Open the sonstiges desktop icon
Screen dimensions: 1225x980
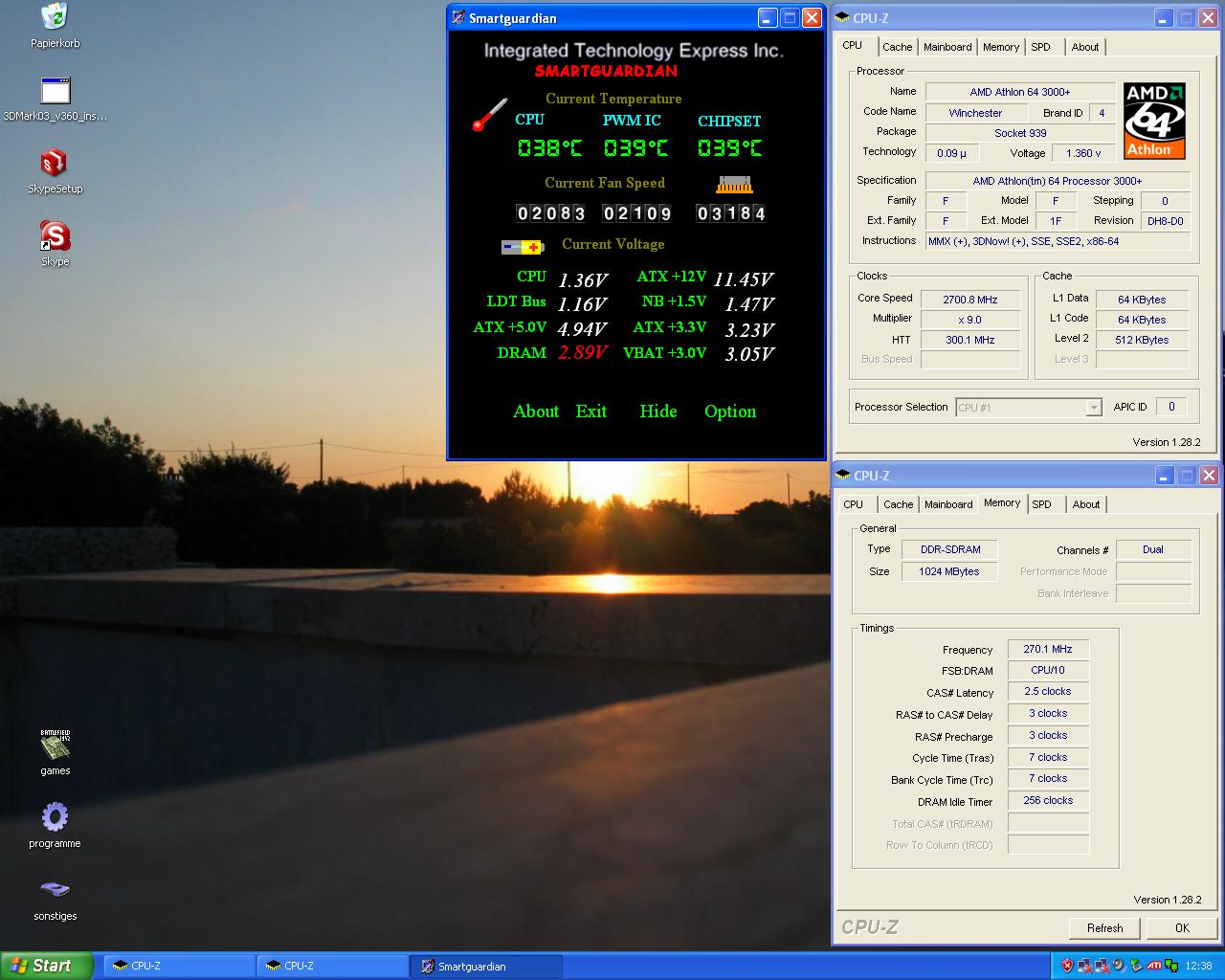(x=55, y=890)
